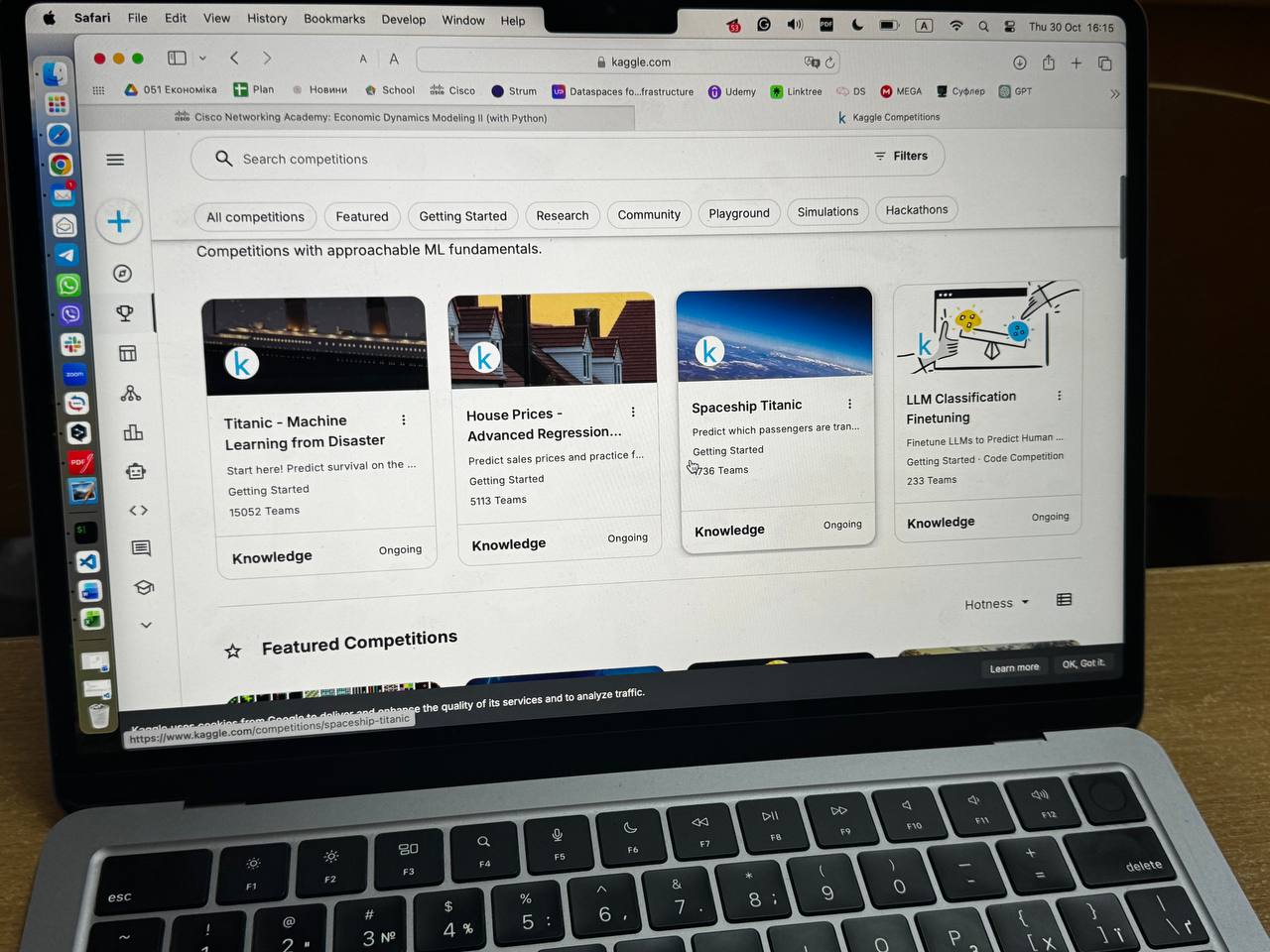Screen dimensions: 1270x952
Task: Toggle the Safari sidebar button
Action: point(177,59)
